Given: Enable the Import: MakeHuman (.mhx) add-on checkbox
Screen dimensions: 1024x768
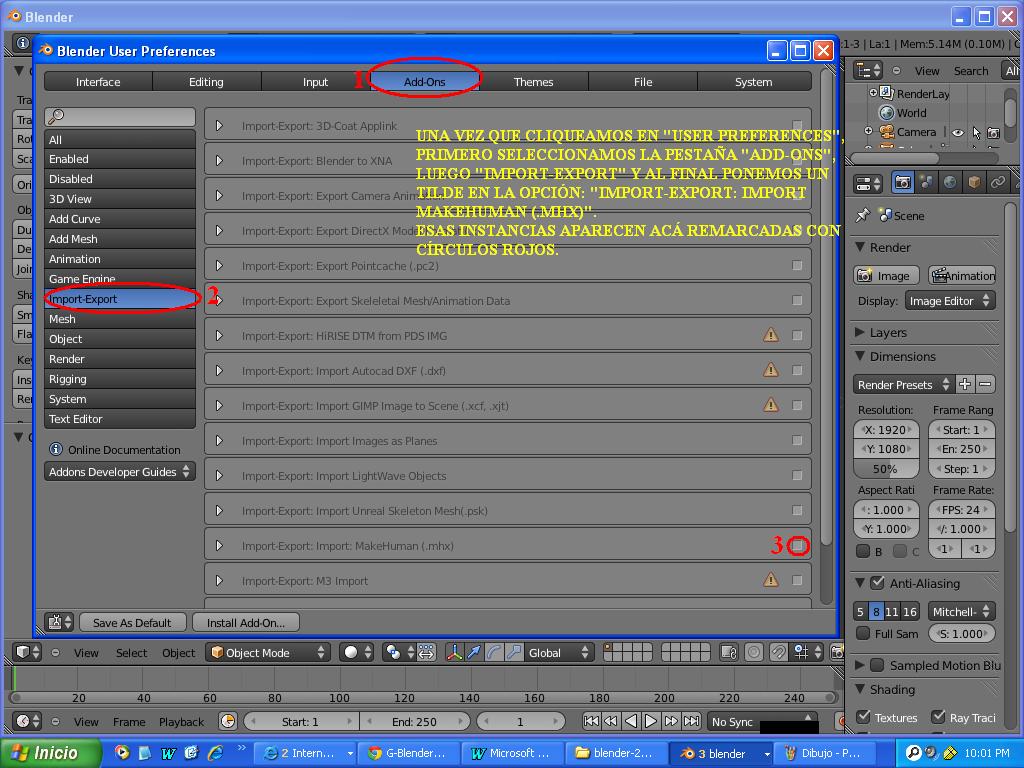Looking at the screenshot, I should tap(797, 545).
